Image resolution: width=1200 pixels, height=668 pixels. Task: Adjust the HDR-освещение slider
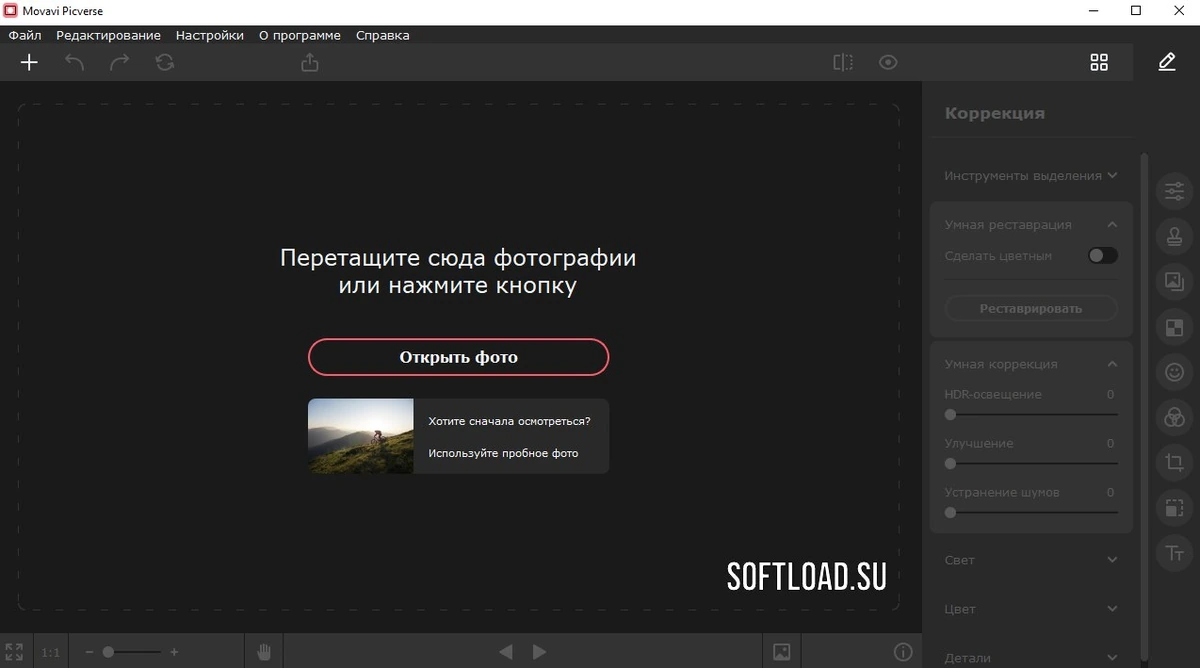click(1031, 414)
